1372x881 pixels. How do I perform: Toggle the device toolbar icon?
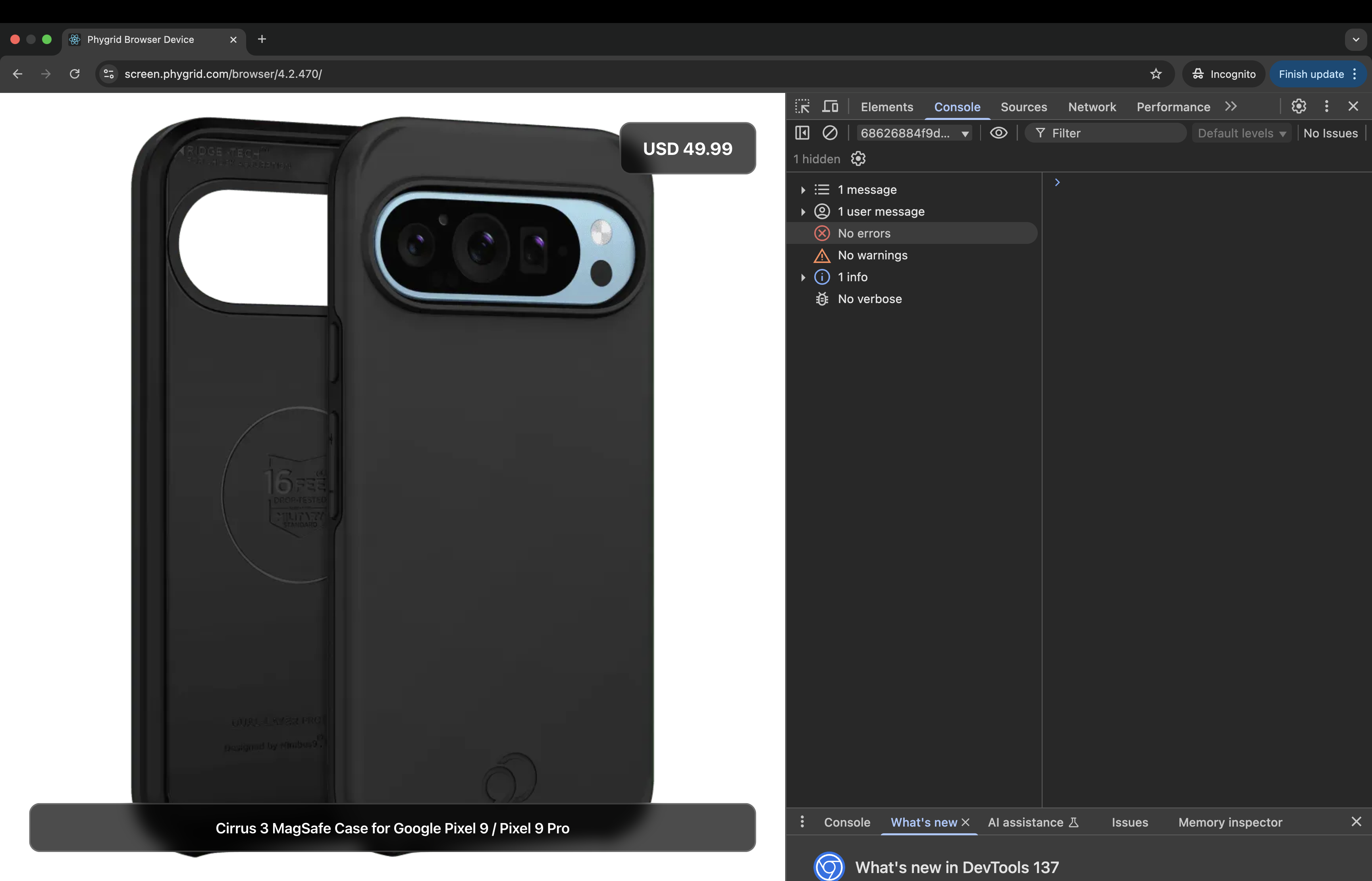pyautogui.click(x=830, y=106)
